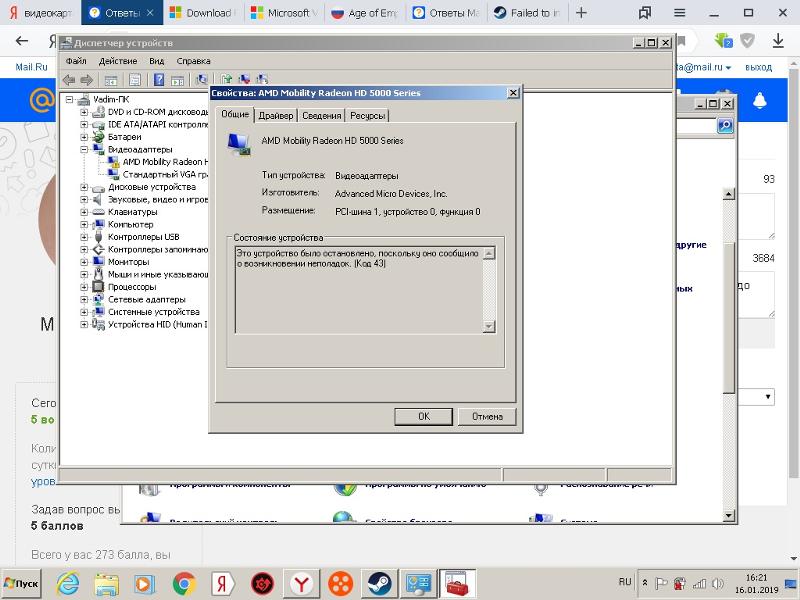Toggle the console tree toolbar icon
The image size is (800, 600).
point(111,80)
